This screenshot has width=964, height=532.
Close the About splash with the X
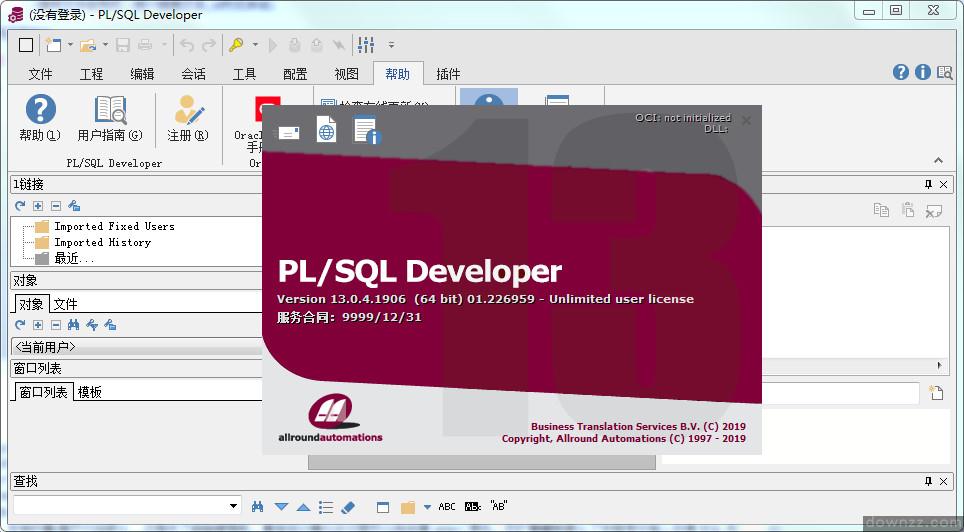coord(746,121)
